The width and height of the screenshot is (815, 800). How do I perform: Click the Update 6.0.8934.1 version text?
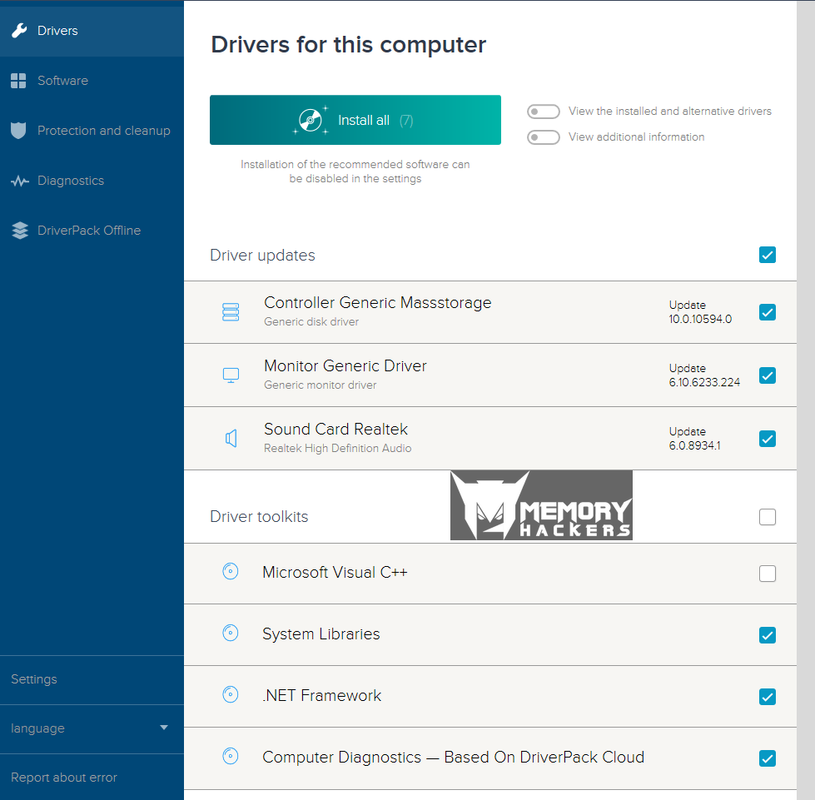coord(694,438)
